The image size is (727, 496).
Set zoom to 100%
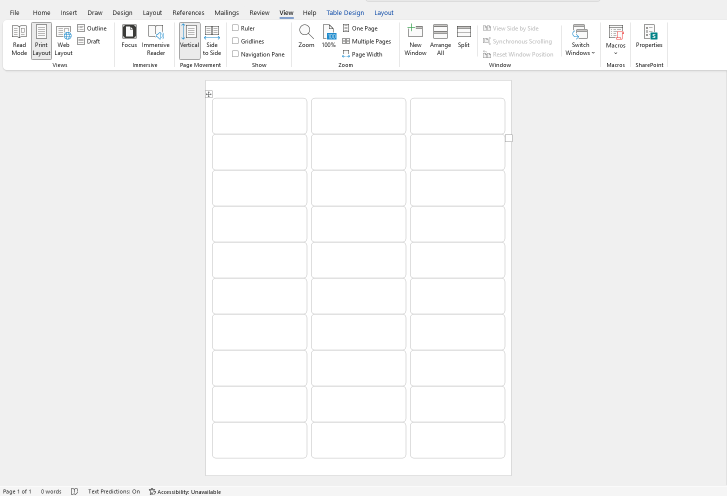pyautogui.click(x=329, y=38)
